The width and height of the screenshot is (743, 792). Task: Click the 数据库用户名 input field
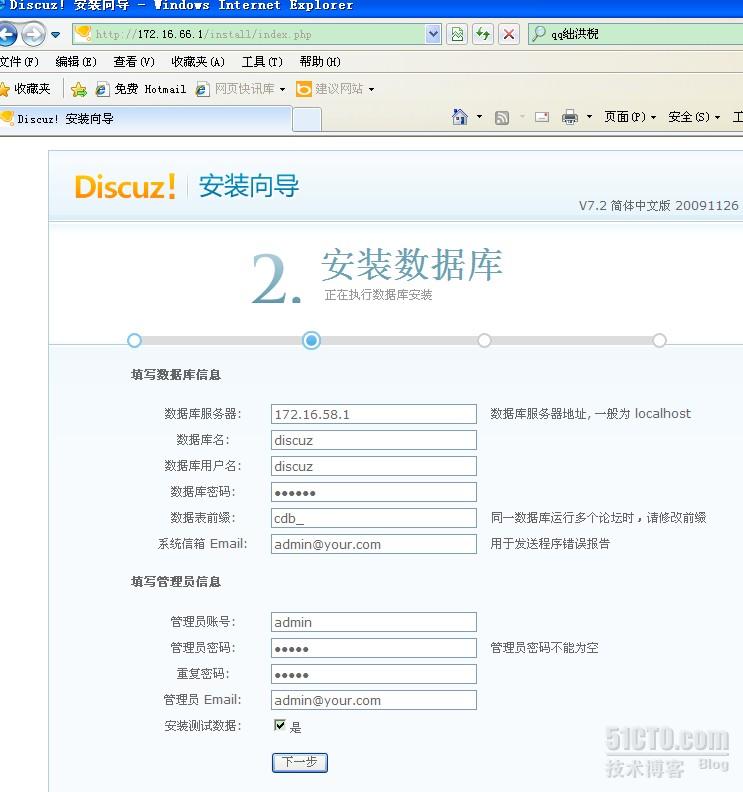click(374, 466)
